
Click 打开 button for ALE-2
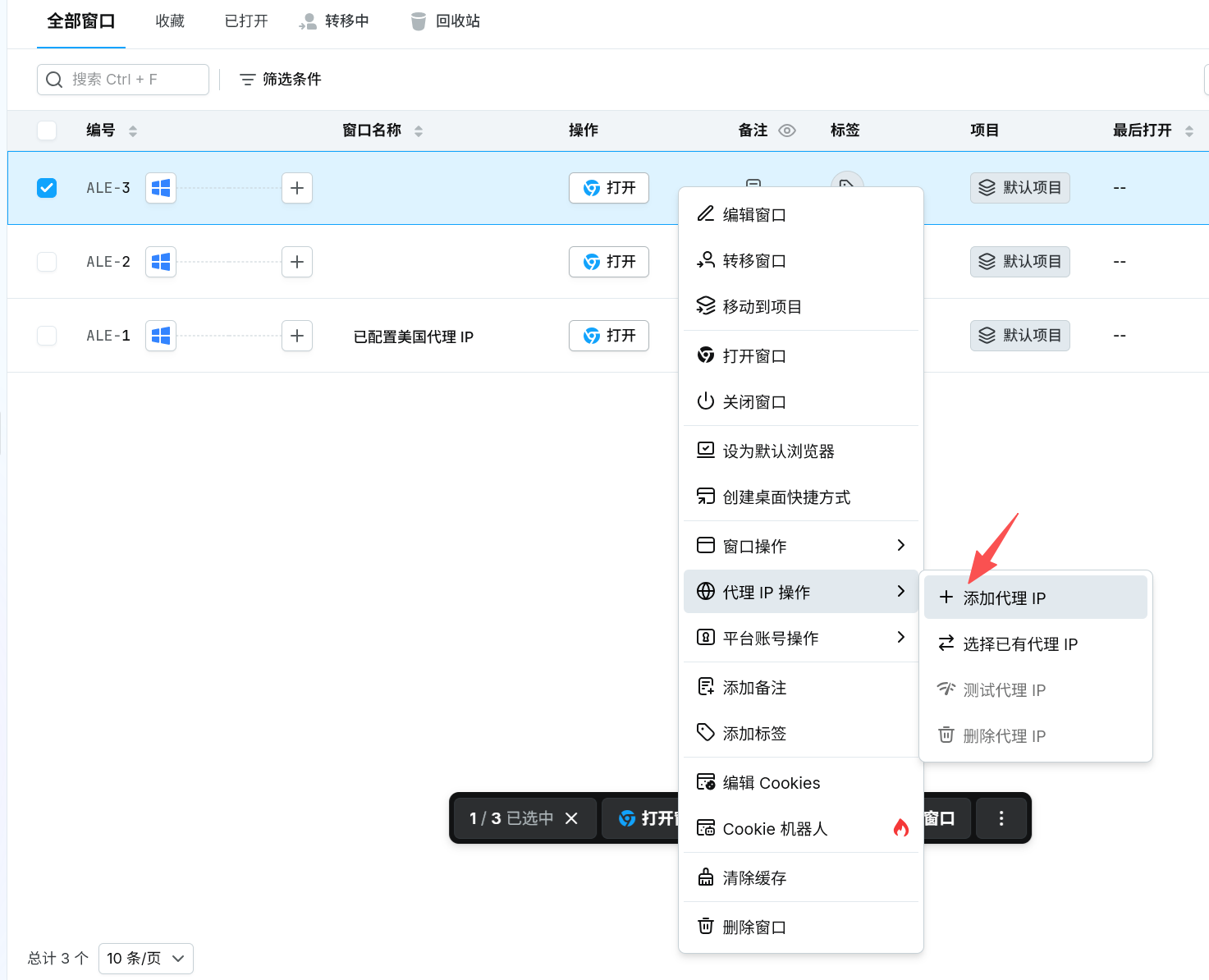609,262
